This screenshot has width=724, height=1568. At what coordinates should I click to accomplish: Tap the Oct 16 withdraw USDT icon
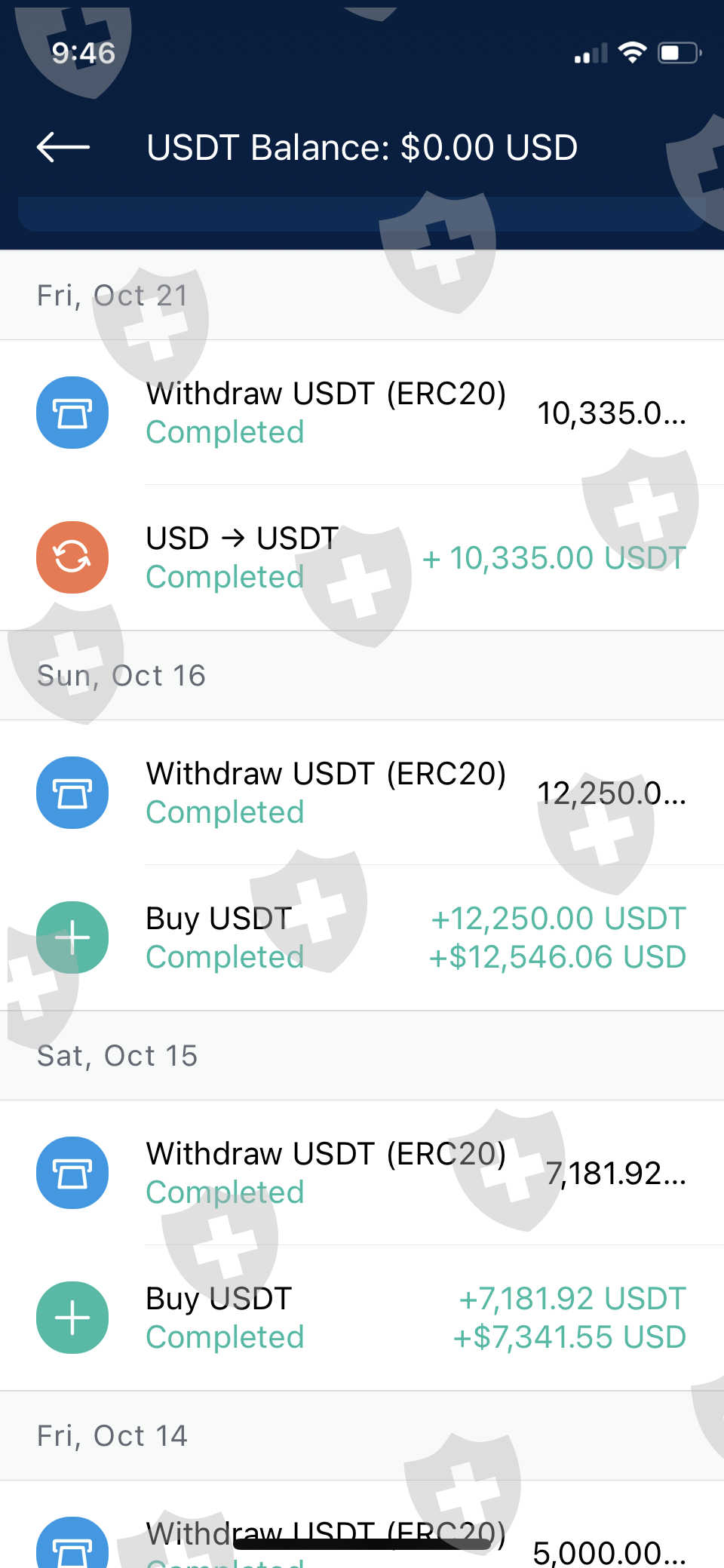click(72, 793)
